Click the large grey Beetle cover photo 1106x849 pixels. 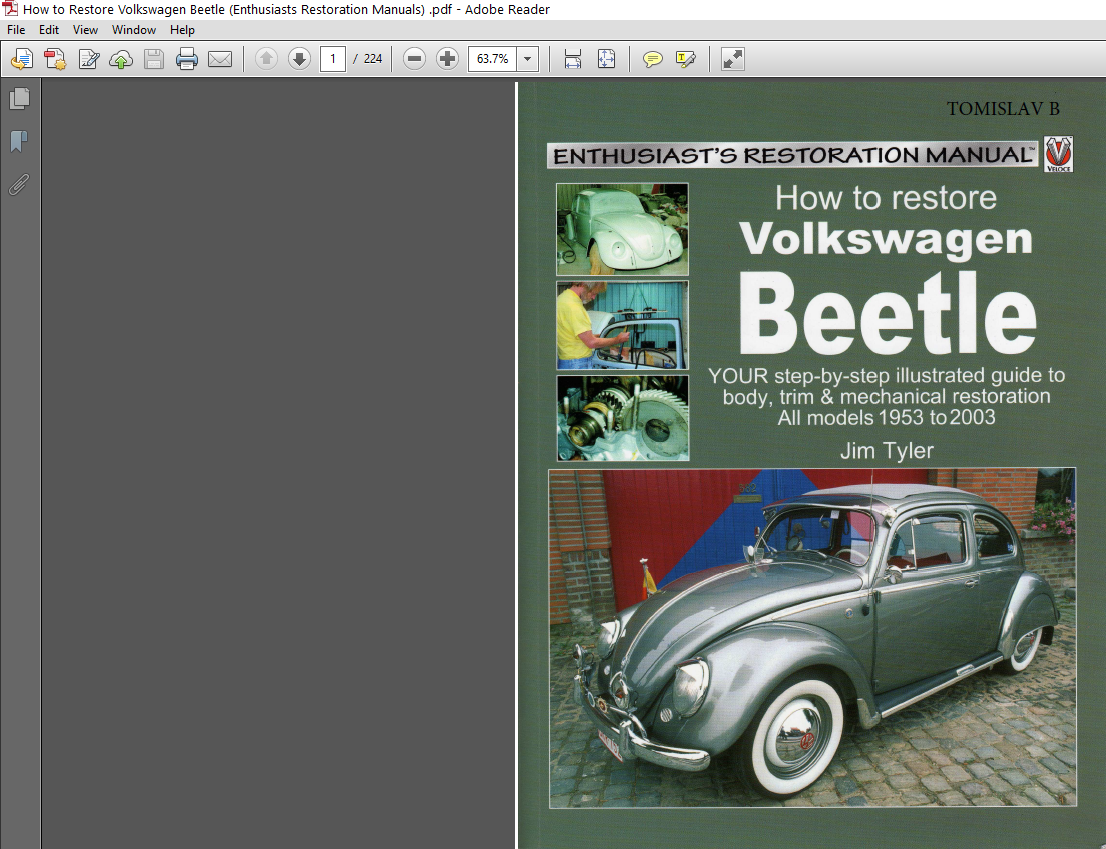(x=813, y=637)
